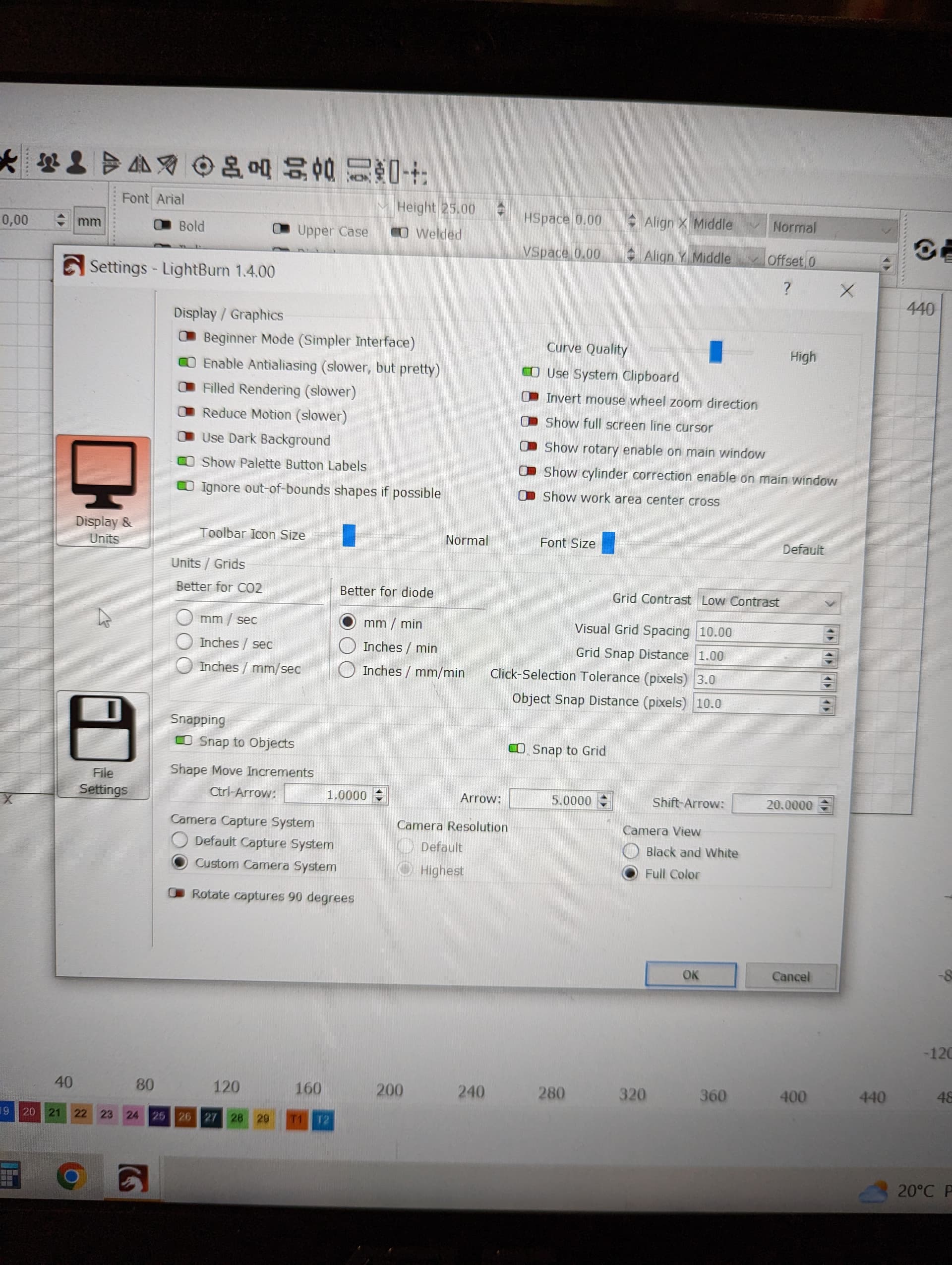
Task: Click the weather 20°C tray widget
Action: coord(906,1191)
